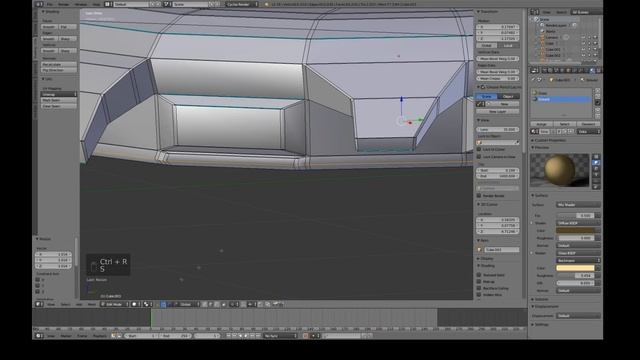The height and width of the screenshot is (360, 640).
Task: Open the World properties tab icon
Action: point(562,71)
